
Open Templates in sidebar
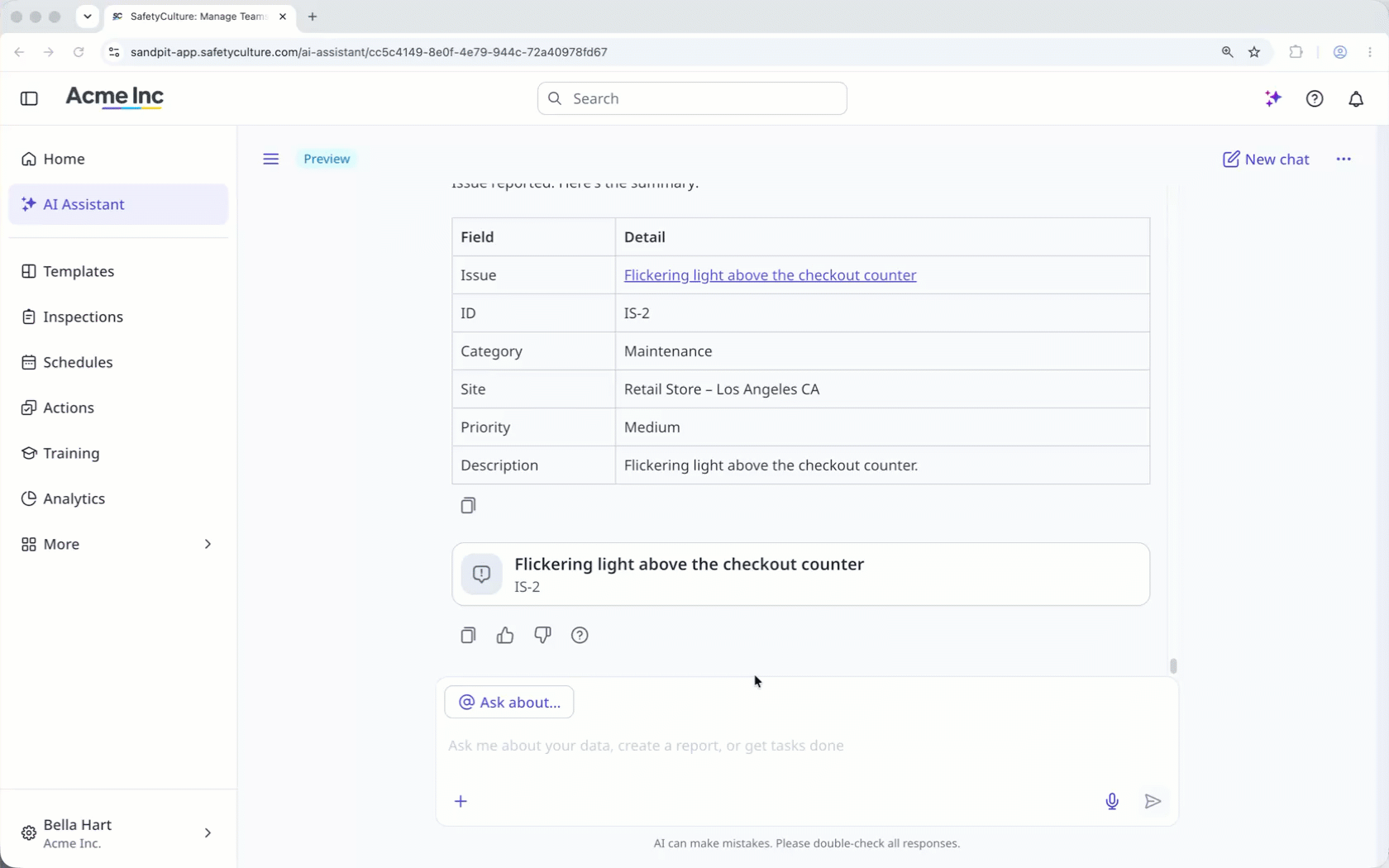coord(118,271)
